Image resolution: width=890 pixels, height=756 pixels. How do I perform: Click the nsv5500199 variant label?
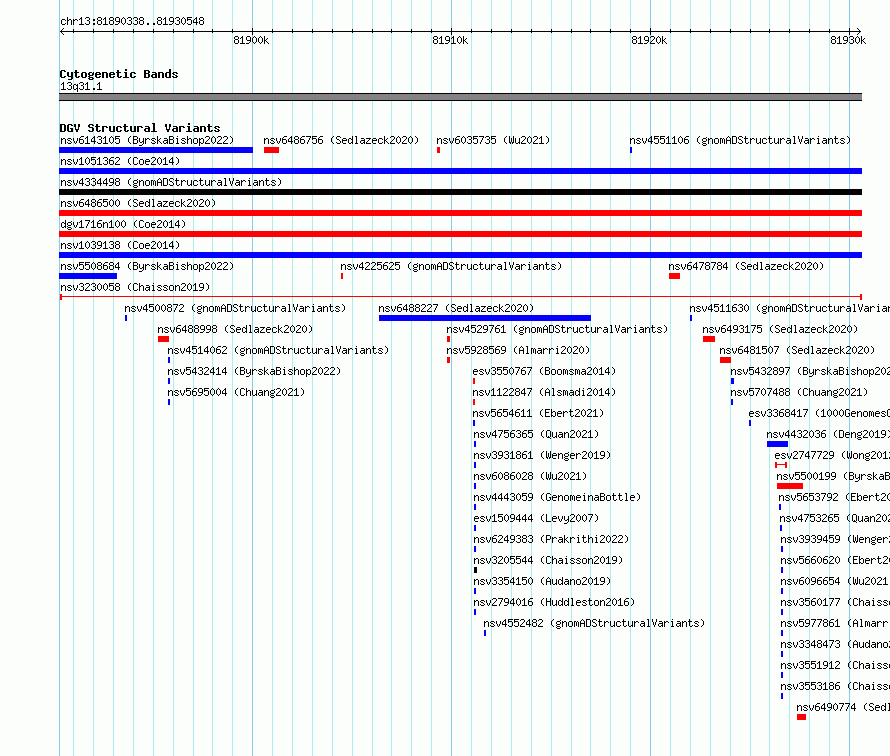pyautogui.click(x=833, y=476)
